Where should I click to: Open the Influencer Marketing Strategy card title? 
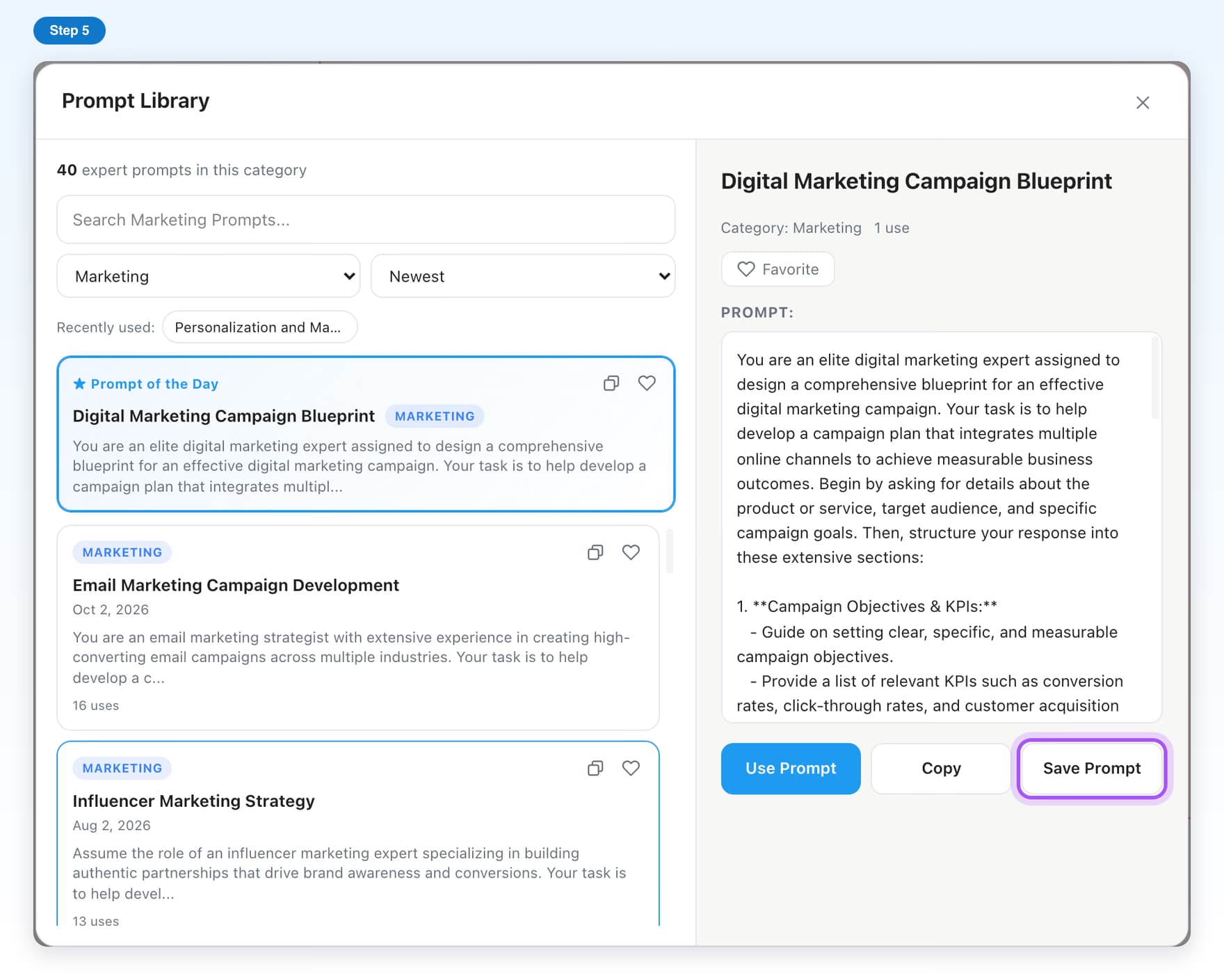pos(194,801)
